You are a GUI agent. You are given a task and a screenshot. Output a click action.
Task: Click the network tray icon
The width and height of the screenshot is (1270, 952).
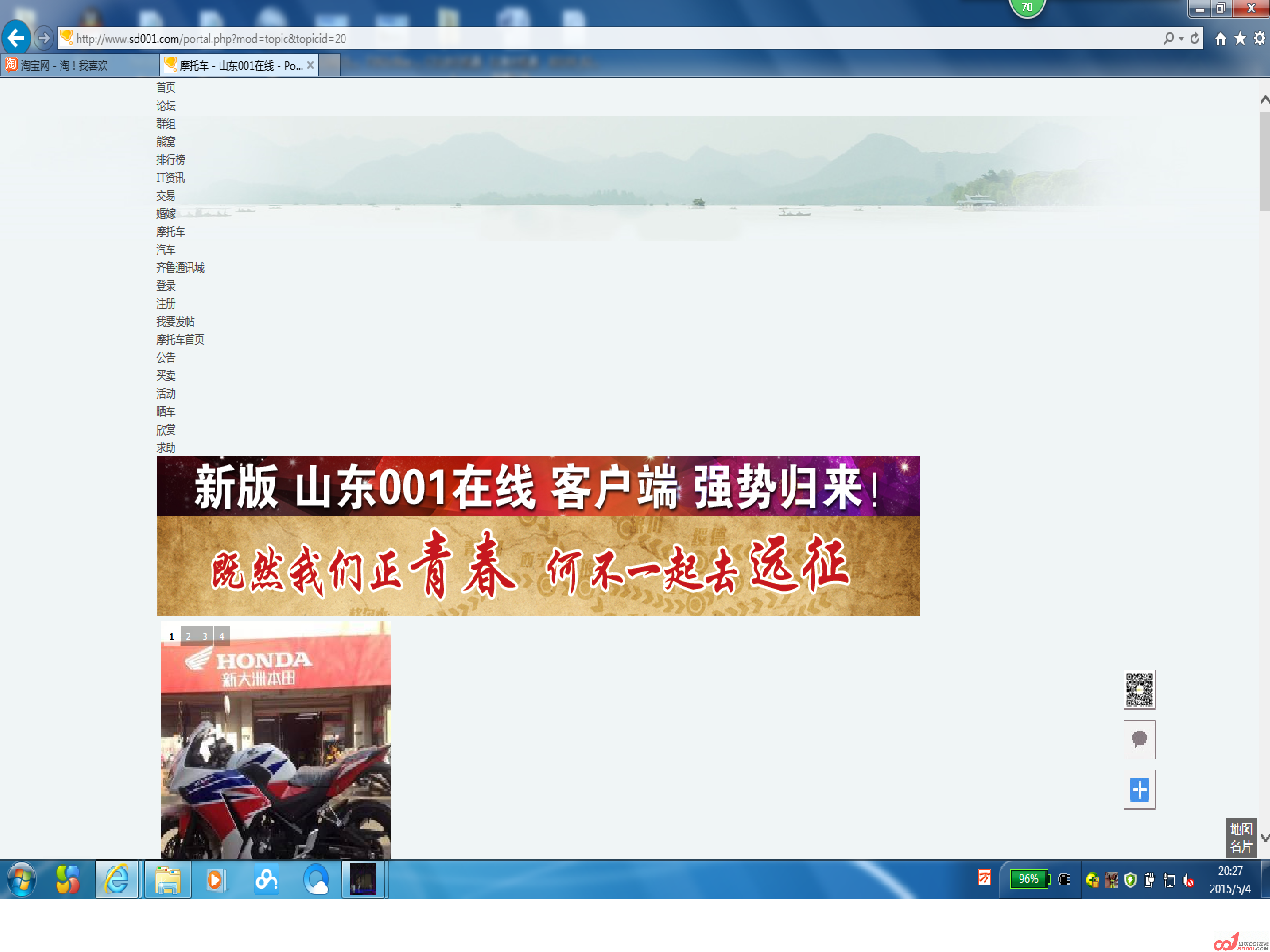[1169, 880]
